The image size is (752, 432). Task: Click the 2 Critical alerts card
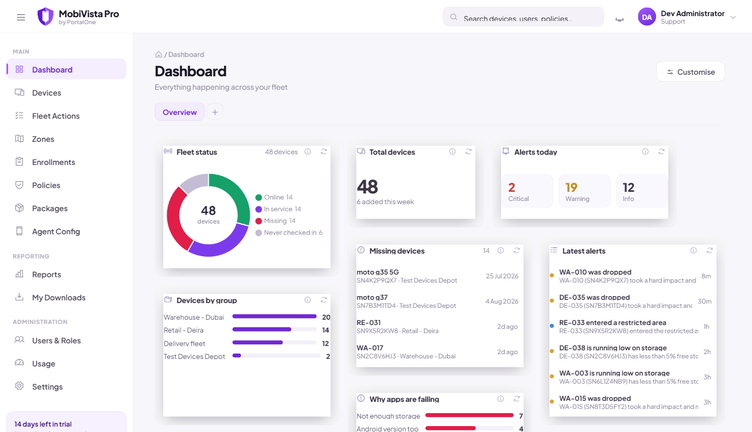point(527,191)
